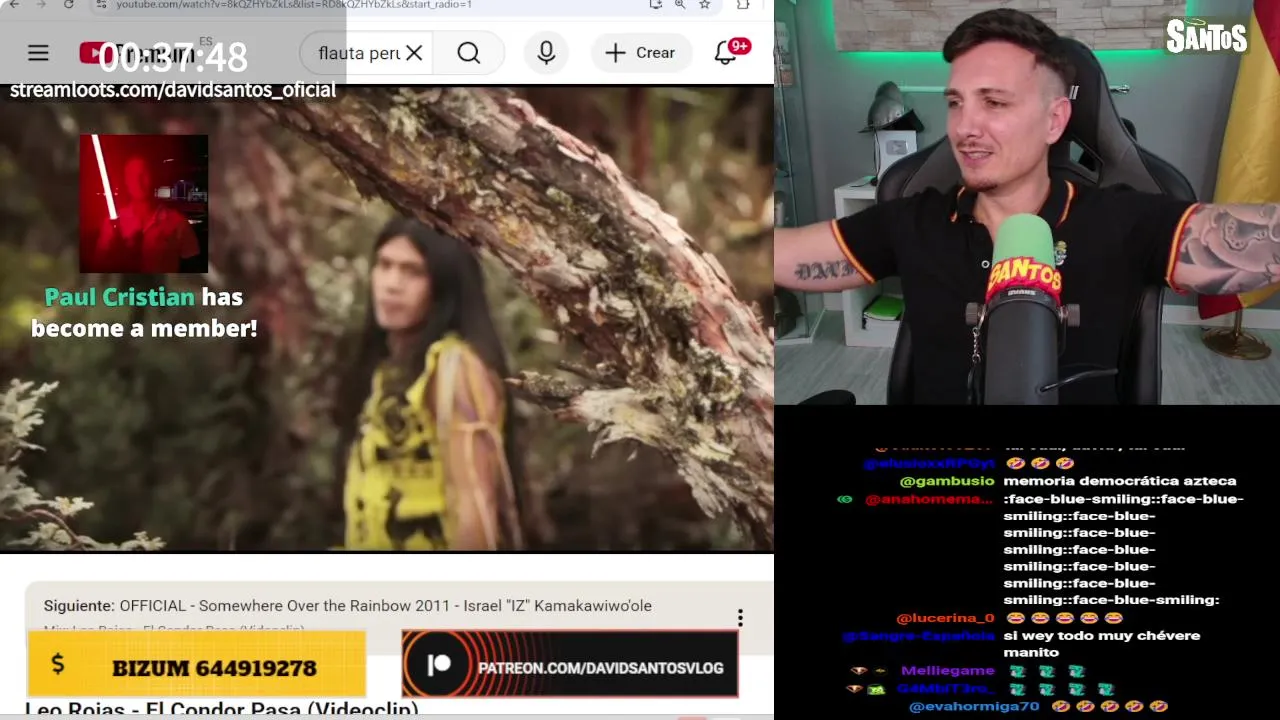Pause the playing Leo Rojas video

[387, 318]
